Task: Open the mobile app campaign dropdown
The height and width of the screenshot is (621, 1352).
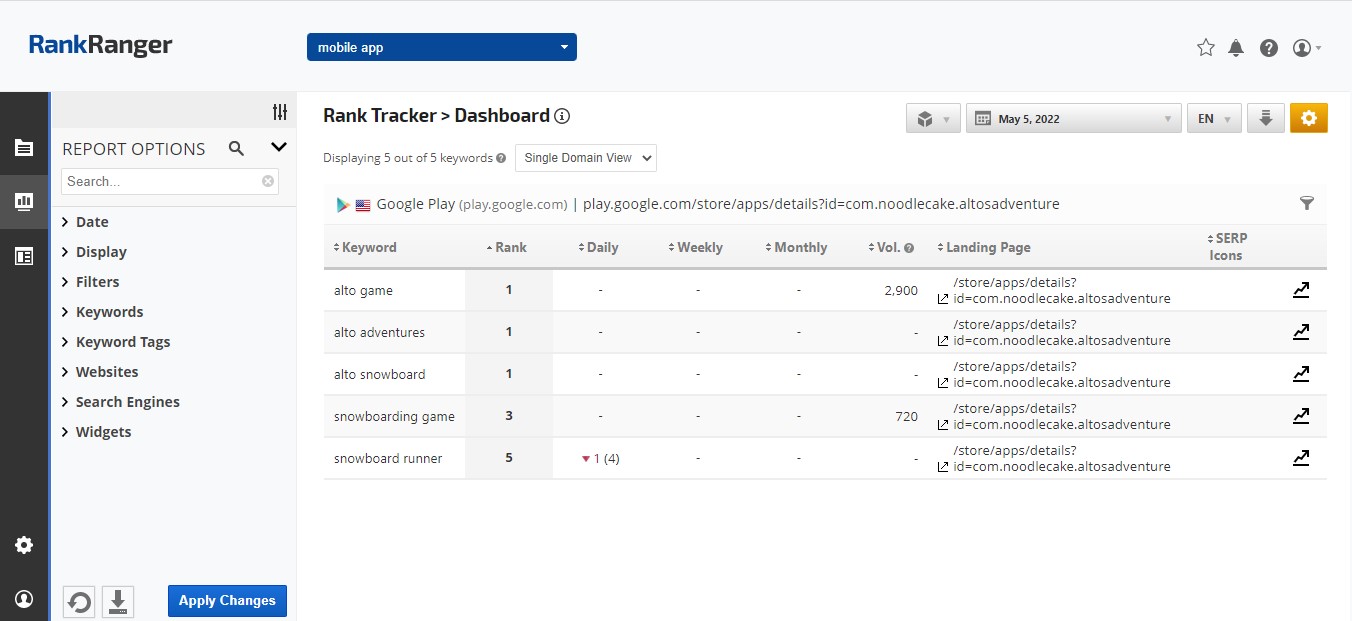Action: 442,47
